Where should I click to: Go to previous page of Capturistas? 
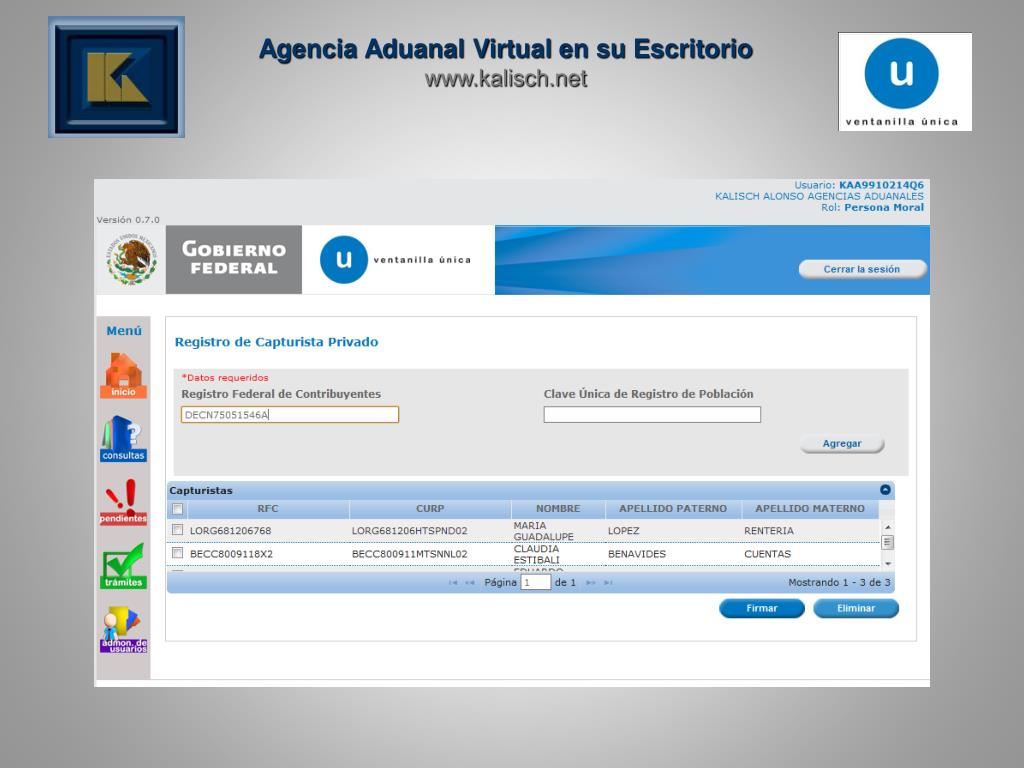coord(470,583)
